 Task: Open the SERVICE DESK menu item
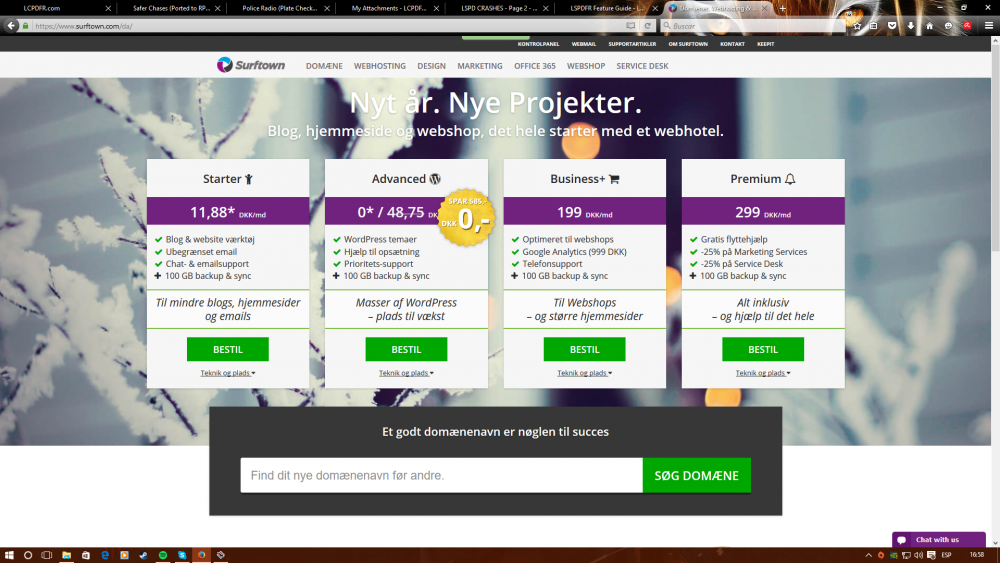click(642, 66)
